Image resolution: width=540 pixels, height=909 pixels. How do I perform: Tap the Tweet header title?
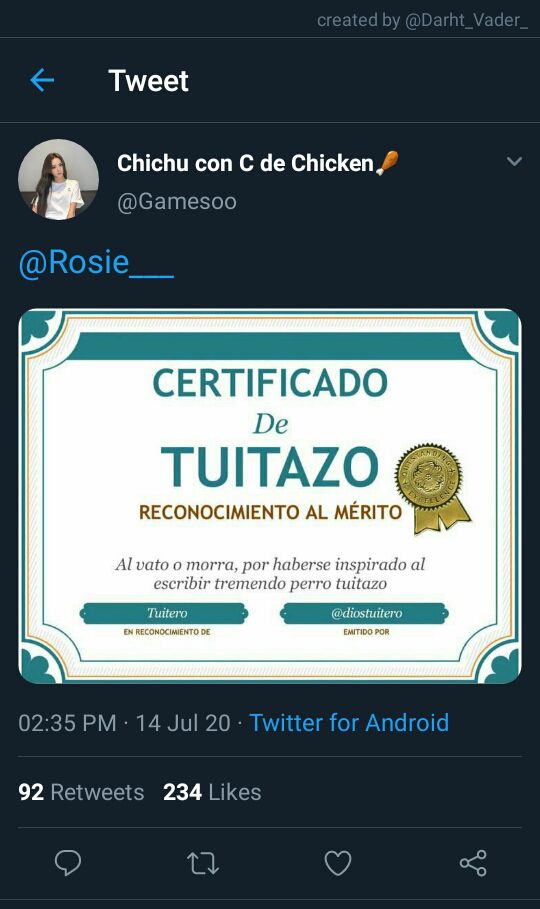[148, 81]
